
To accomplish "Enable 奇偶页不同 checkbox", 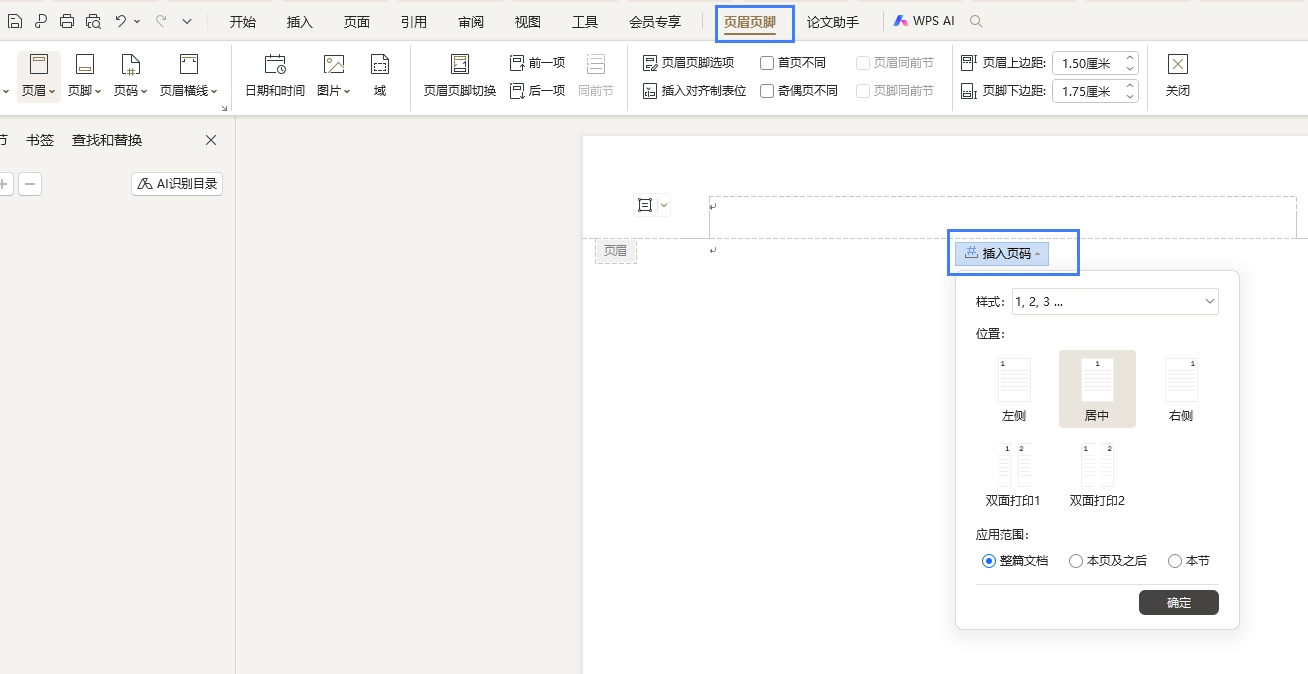I will (767, 91).
